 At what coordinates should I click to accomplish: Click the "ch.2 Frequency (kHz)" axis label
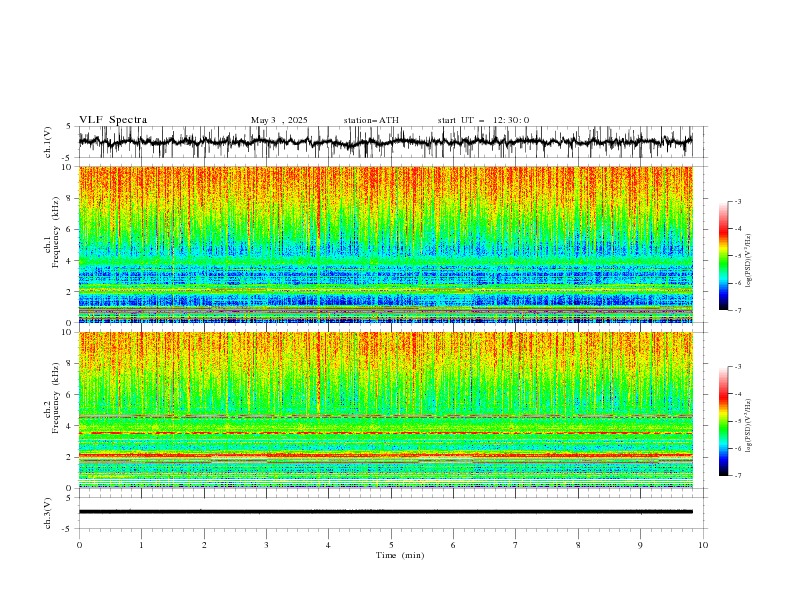[x=53, y=397]
